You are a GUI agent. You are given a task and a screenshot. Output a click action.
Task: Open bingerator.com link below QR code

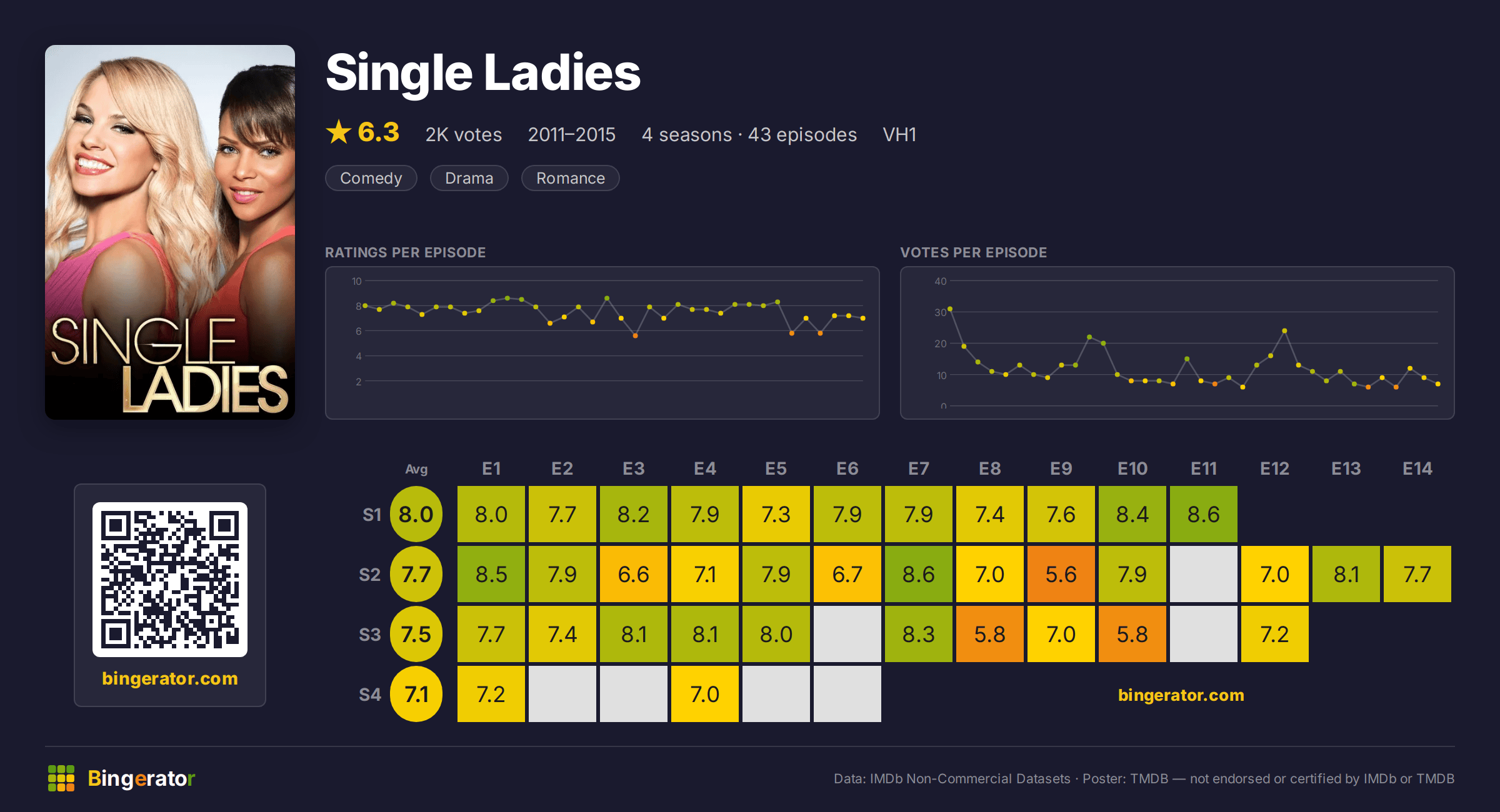[x=170, y=678]
